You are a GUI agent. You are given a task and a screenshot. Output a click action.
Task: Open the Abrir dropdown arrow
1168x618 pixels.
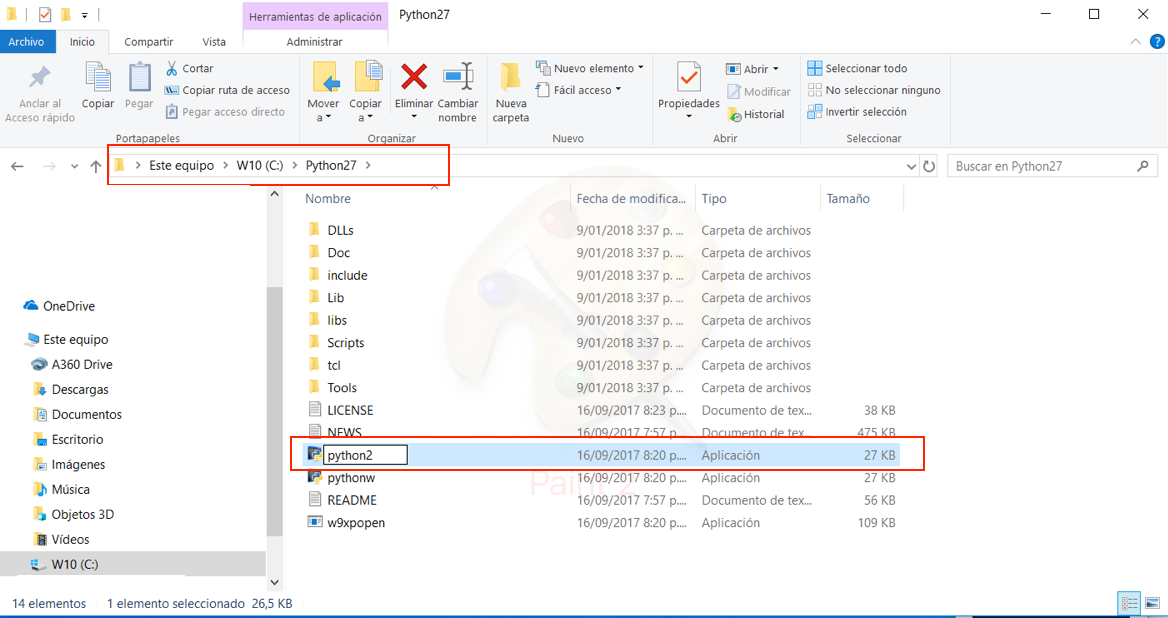click(775, 69)
